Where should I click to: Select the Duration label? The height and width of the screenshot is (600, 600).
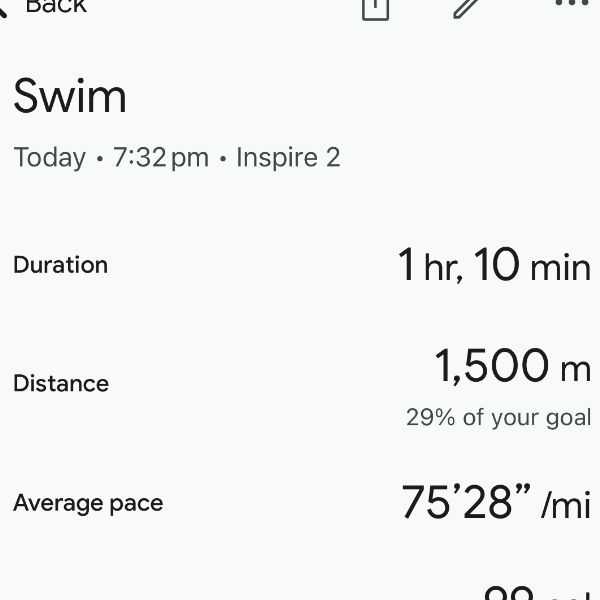point(60,265)
